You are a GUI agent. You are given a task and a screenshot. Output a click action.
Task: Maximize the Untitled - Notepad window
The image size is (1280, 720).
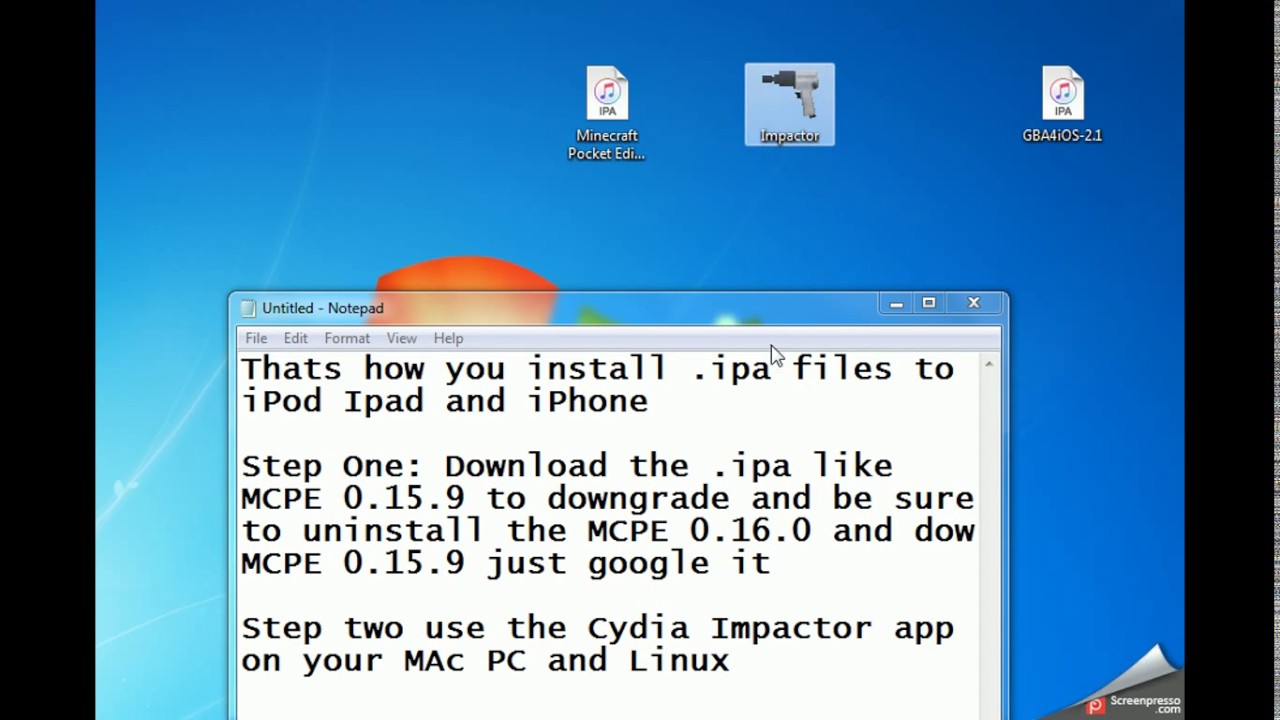click(x=928, y=303)
